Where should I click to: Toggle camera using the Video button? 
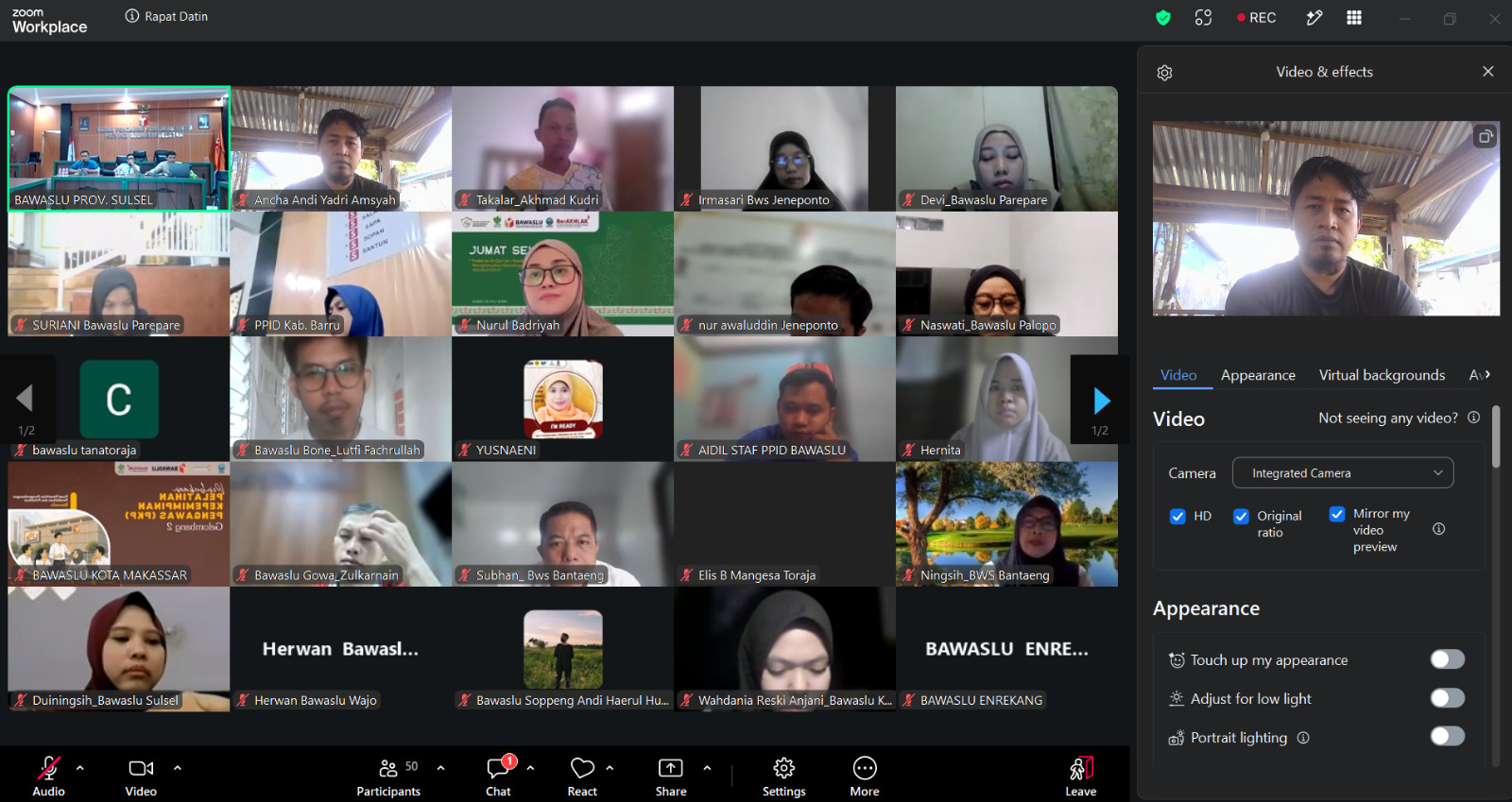tap(141, 776)
